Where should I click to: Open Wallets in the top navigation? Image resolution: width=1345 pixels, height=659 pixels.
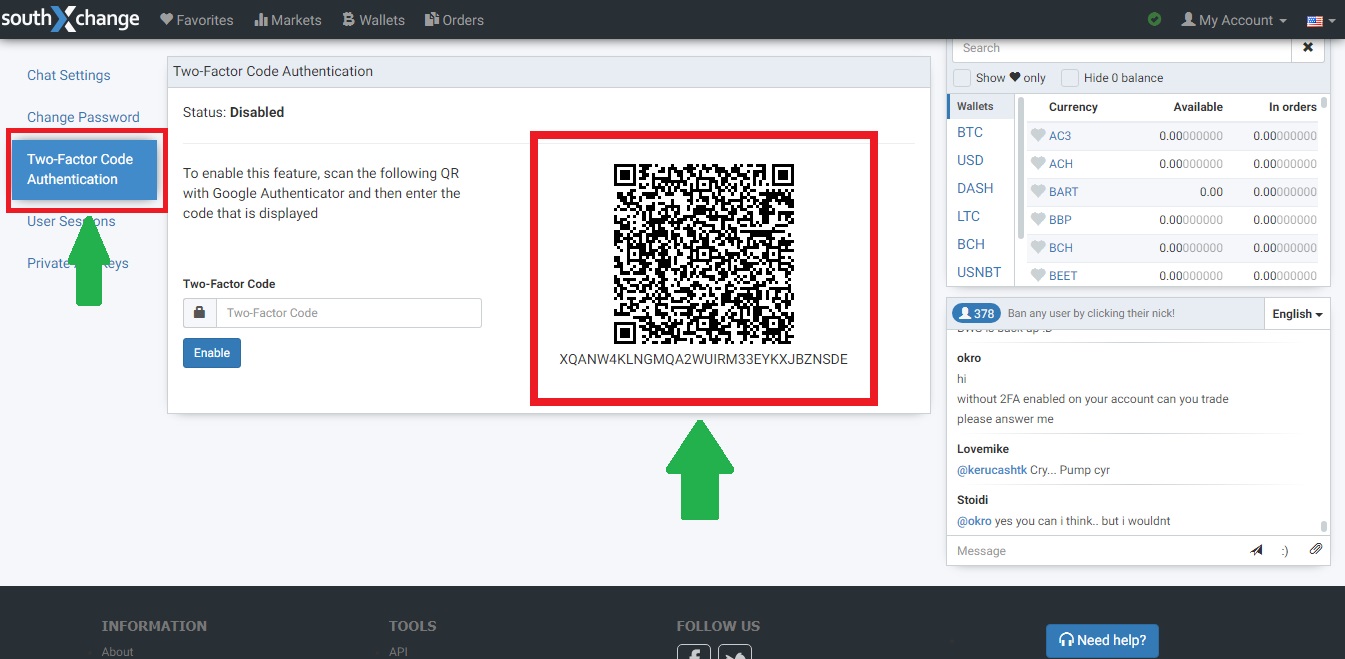[373, 20]
